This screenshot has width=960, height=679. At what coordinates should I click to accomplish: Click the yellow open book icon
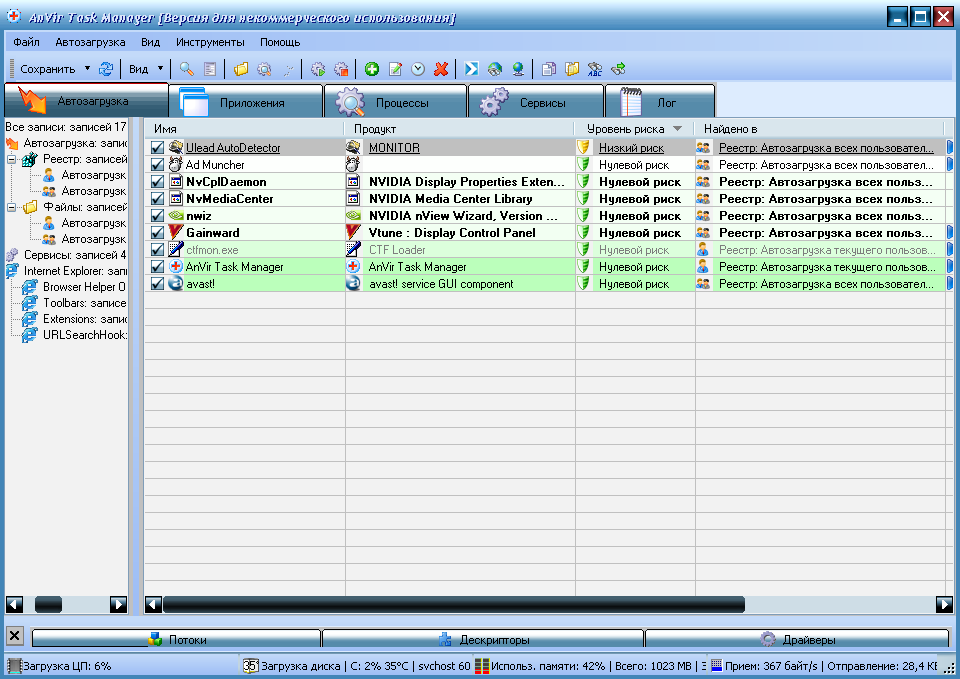point(572,69)
